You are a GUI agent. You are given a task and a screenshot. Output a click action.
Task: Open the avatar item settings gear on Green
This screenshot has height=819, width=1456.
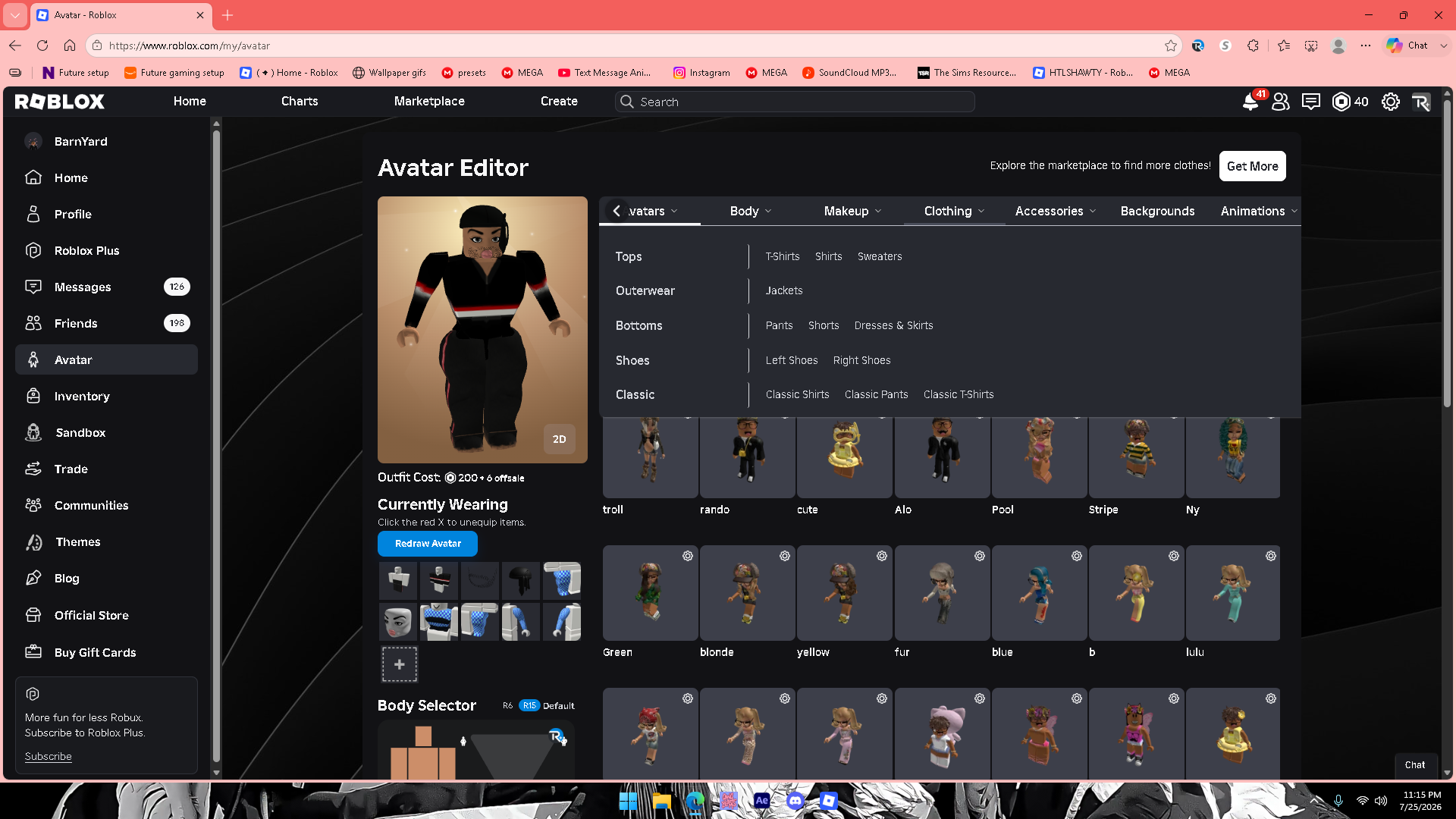click(688, 556)
